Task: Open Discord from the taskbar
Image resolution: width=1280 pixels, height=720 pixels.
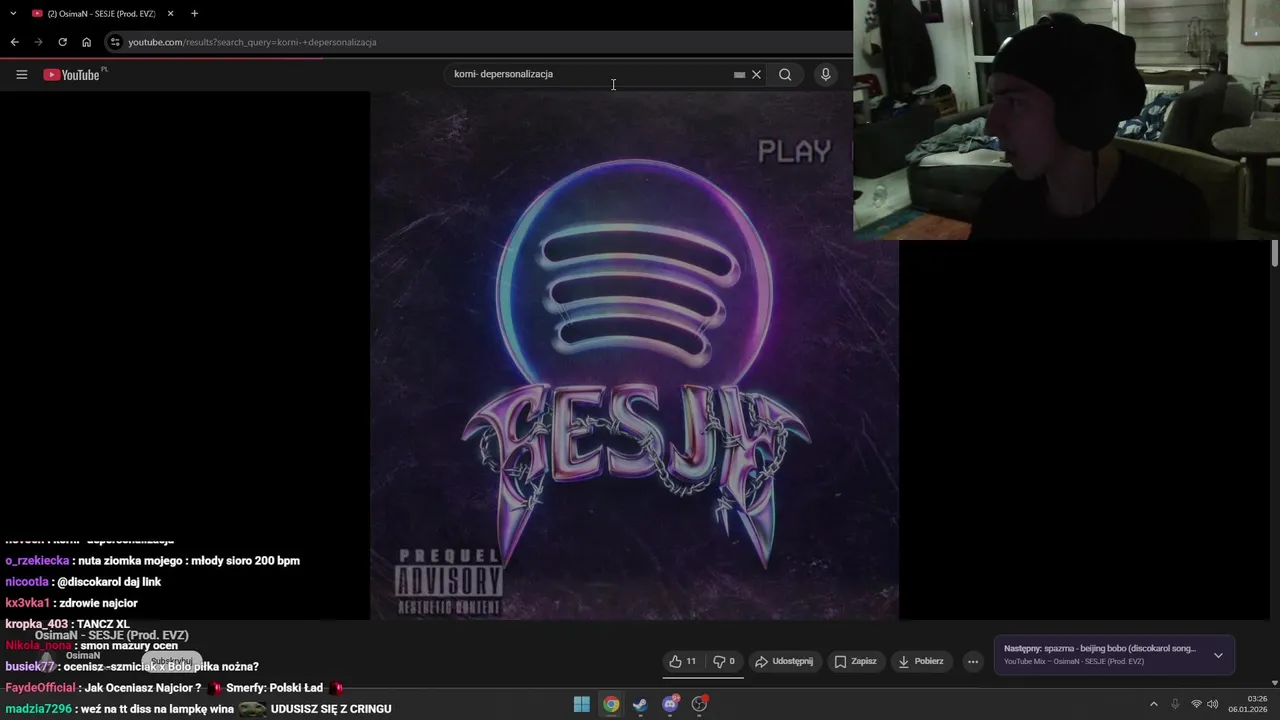Action: (x=670, y=704)
